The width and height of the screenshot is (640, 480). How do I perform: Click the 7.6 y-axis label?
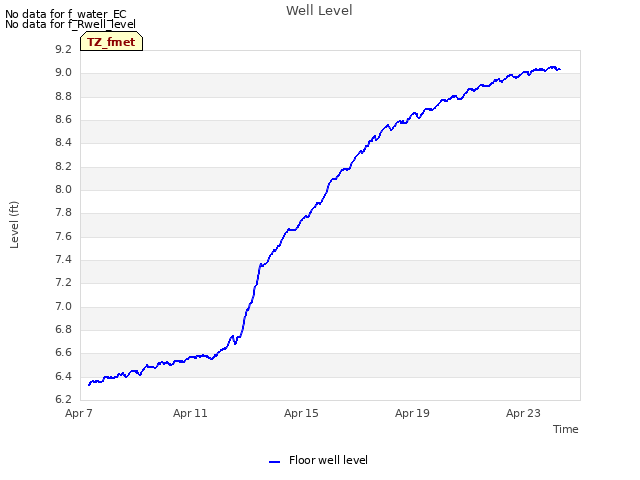pyautogui.click(x=63, y=236)
